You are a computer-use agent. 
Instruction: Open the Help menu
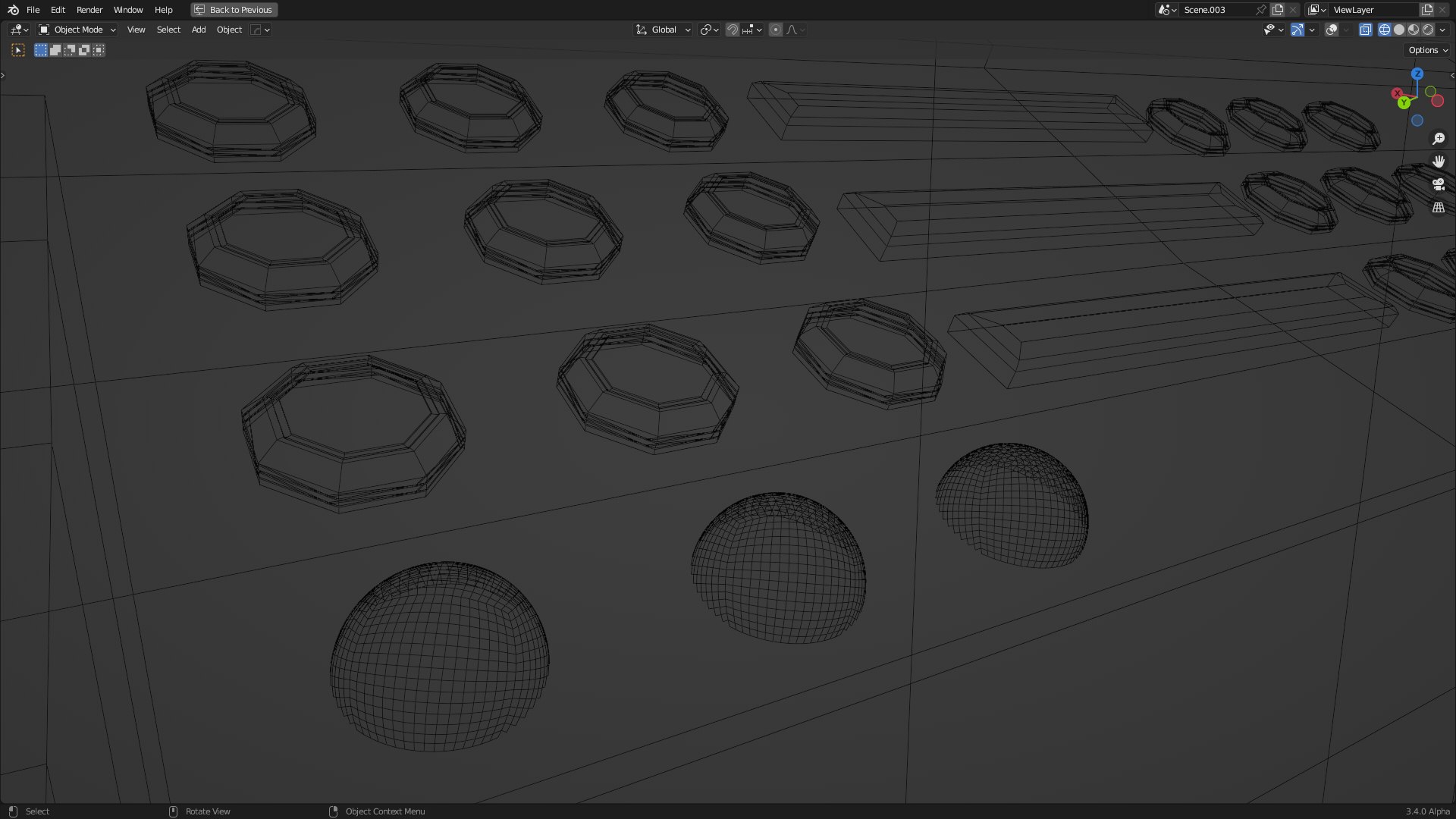164,10
